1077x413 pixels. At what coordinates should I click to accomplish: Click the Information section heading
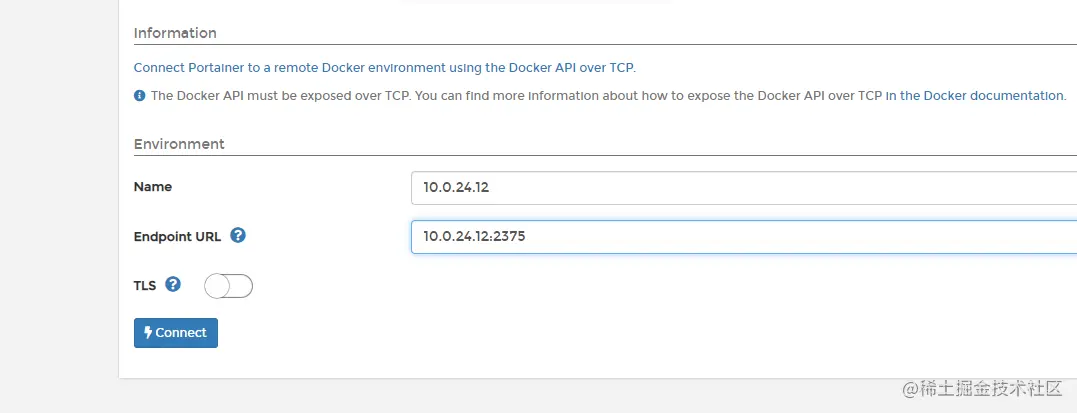tap(175, 33)
